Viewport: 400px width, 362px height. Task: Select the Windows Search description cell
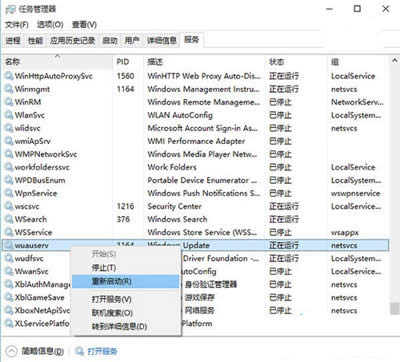[x=177, y=219]
